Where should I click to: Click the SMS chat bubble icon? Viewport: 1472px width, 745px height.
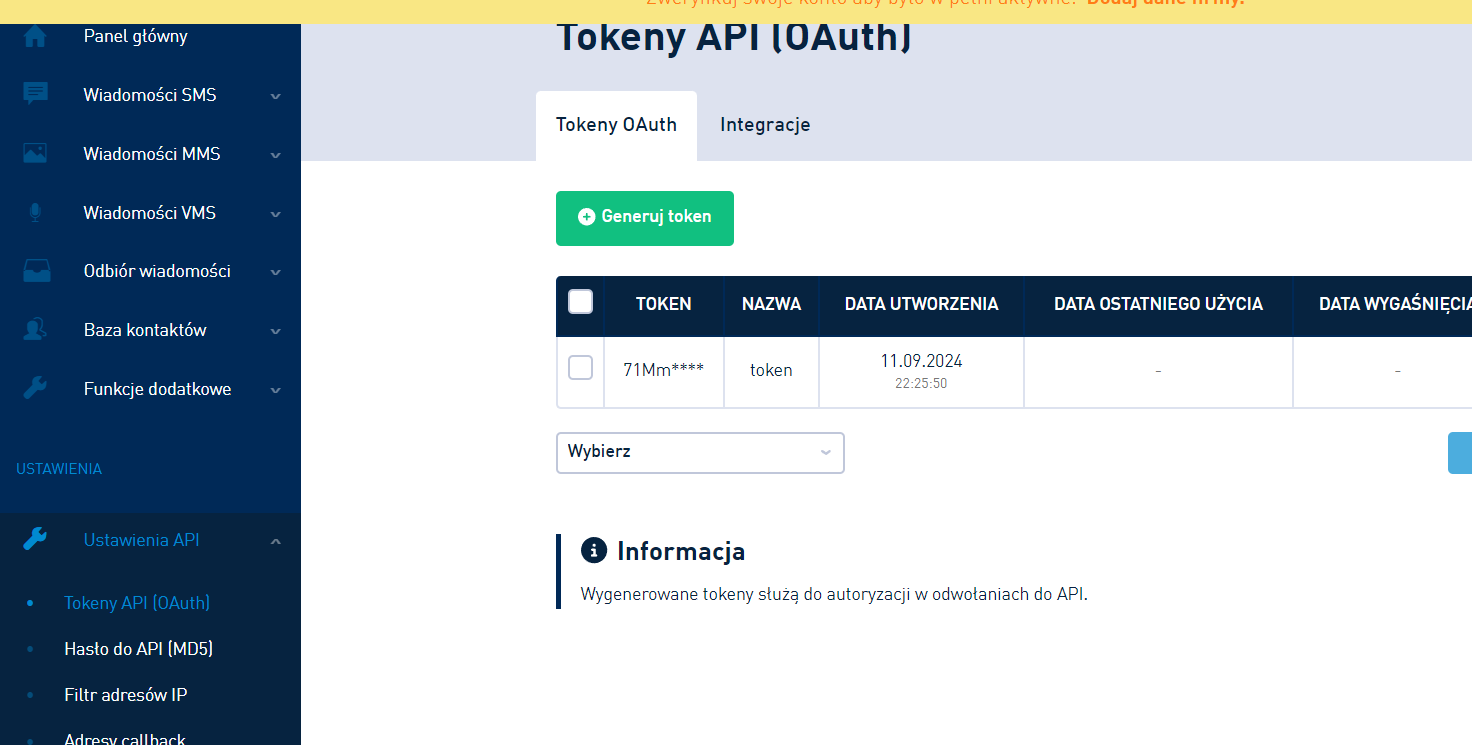[35, 95]
